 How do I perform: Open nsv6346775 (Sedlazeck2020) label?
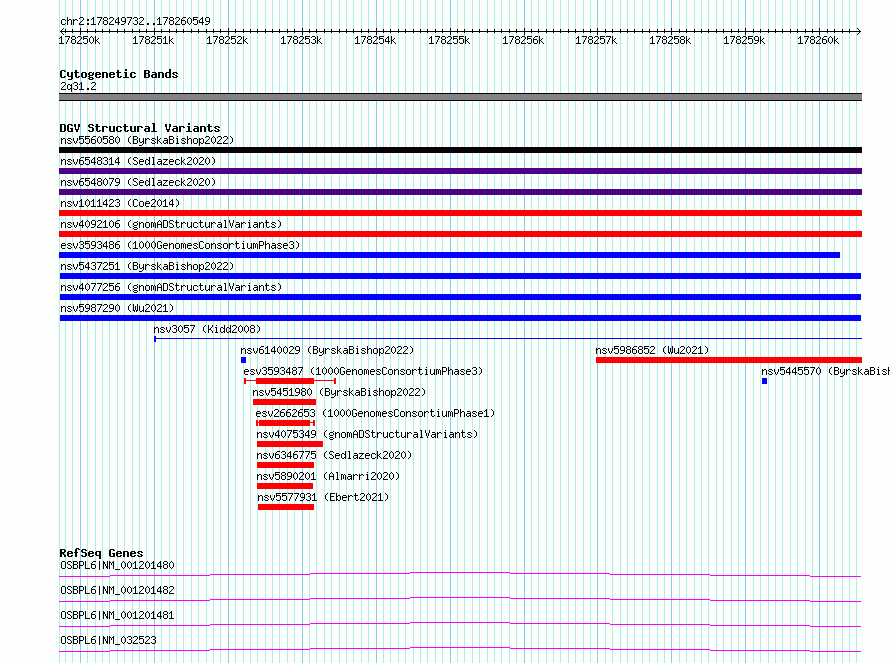tap(334, 455)
